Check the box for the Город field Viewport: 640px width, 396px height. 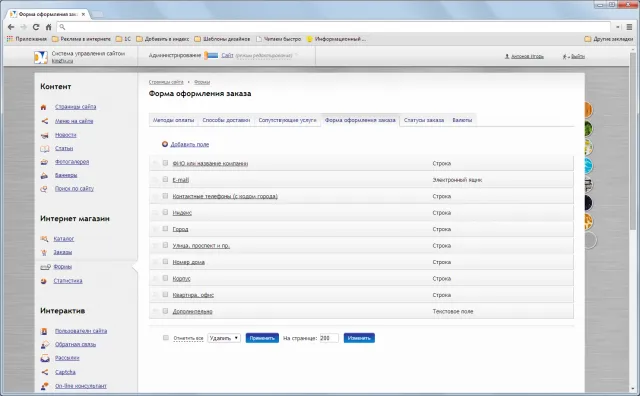(x=165, y=229)
